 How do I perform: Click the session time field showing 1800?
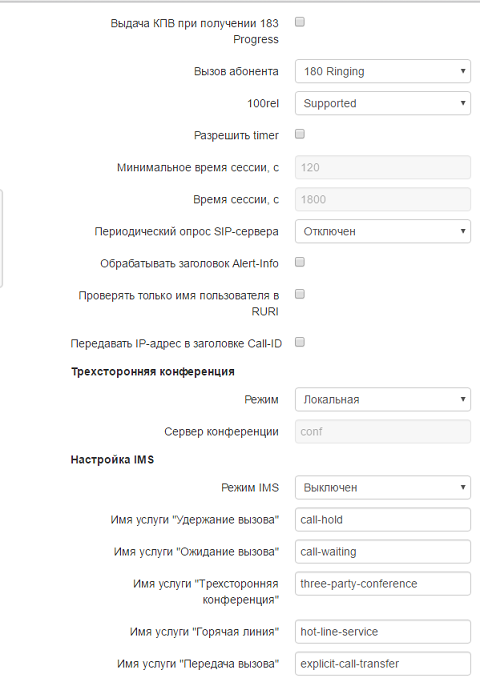[383, 200]
